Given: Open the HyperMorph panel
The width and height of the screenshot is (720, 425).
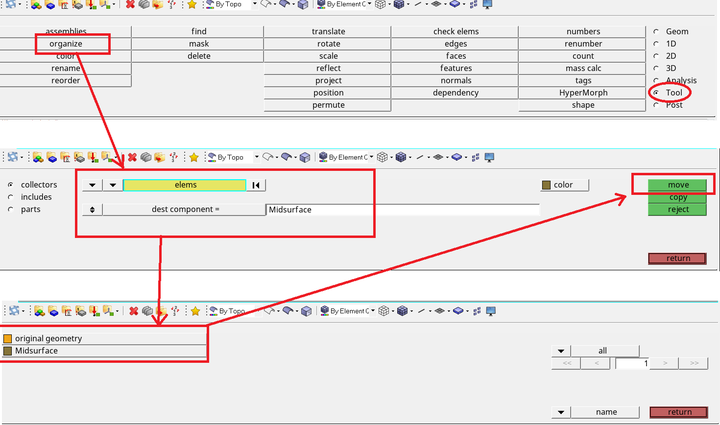Looking at the screenshot, I should pos(583,93).
